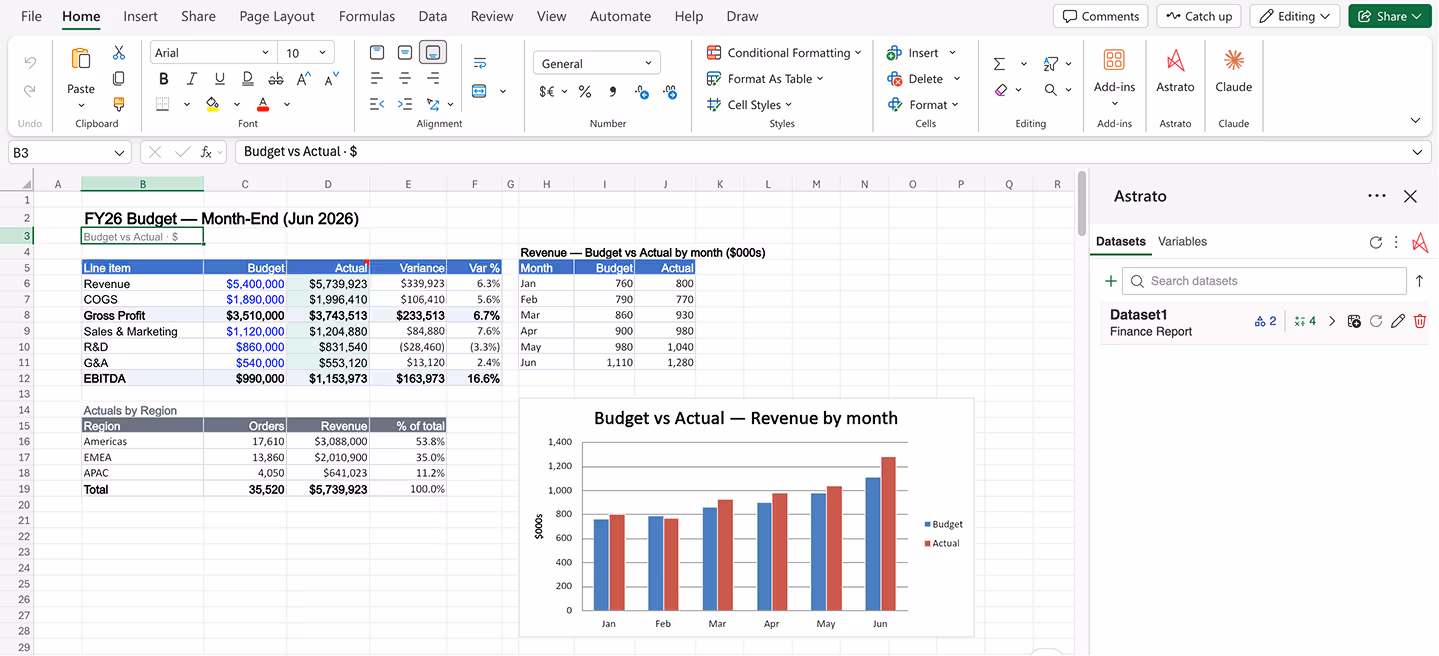Click the green Share button
Viewport: 1439px width, 656px height.
click(x=1390, y=16)
